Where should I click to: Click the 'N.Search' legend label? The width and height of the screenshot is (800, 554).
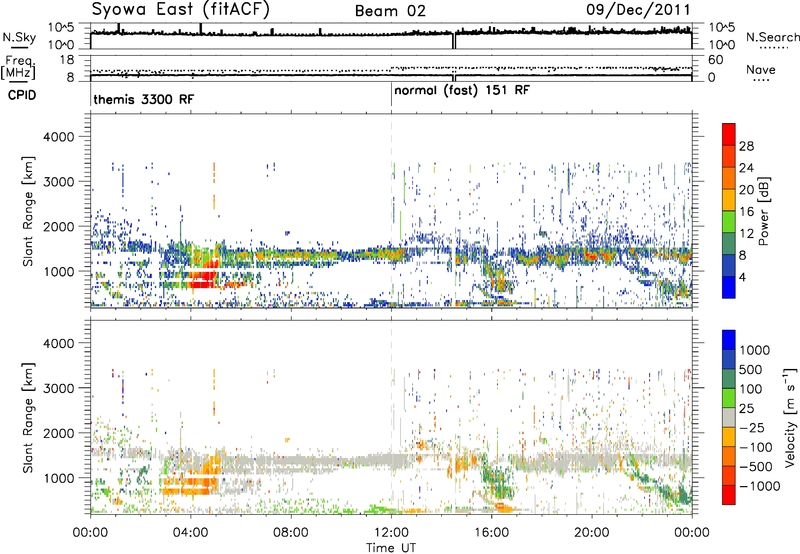(x=772, y=37)
